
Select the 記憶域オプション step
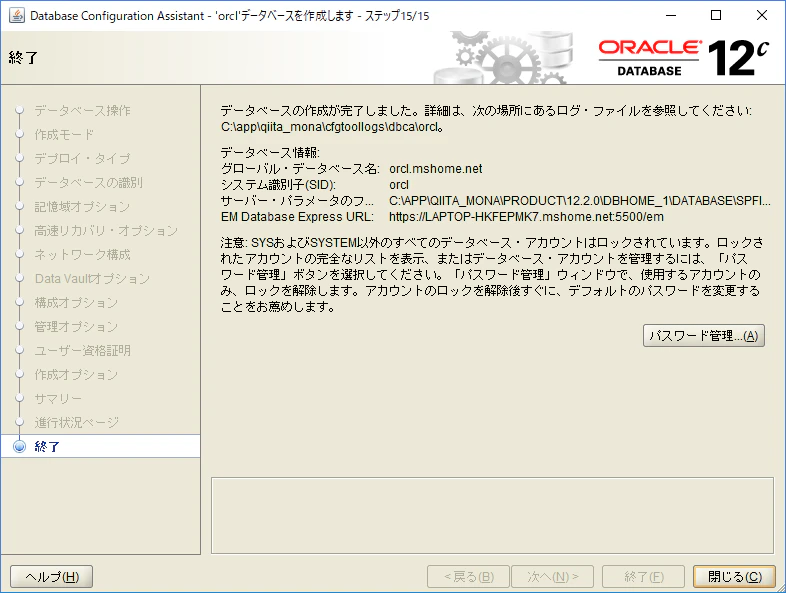(x=82, y=207)
